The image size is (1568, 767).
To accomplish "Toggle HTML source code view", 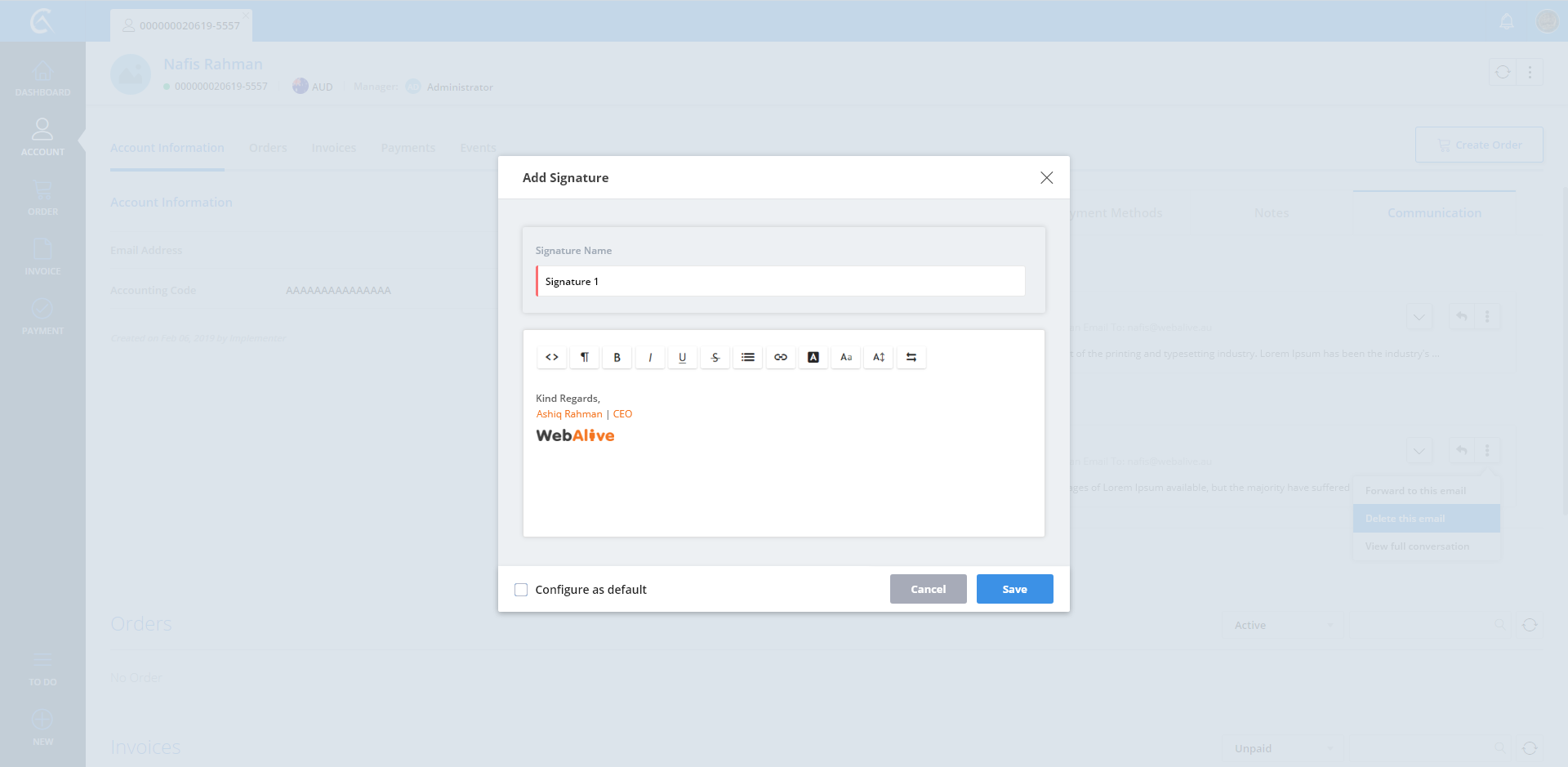I will (552, 357).
